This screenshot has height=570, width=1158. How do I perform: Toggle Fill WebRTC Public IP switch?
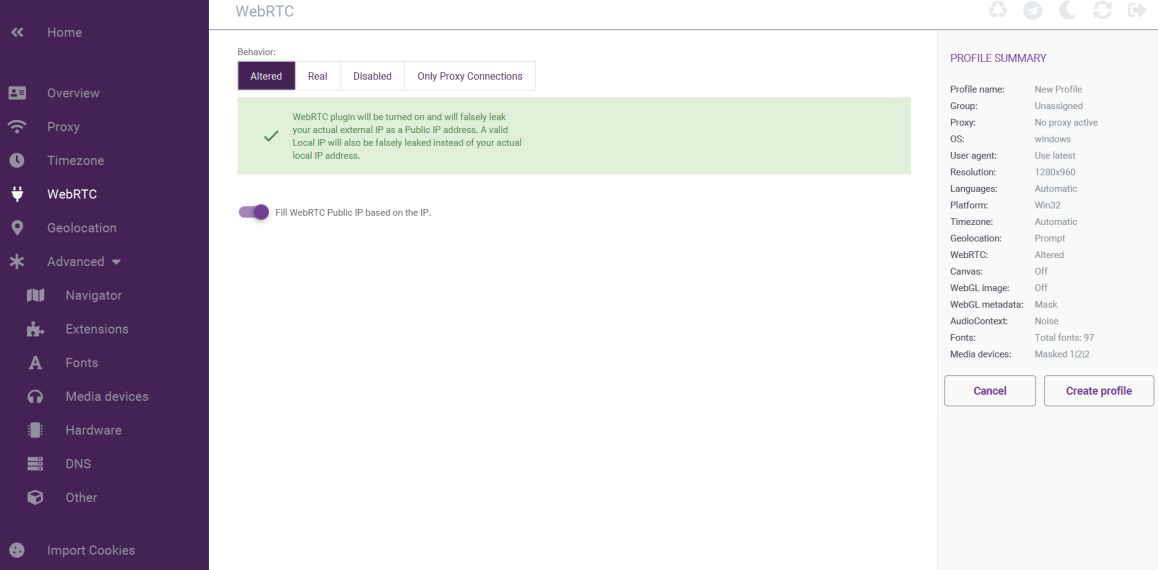(253, 212)
